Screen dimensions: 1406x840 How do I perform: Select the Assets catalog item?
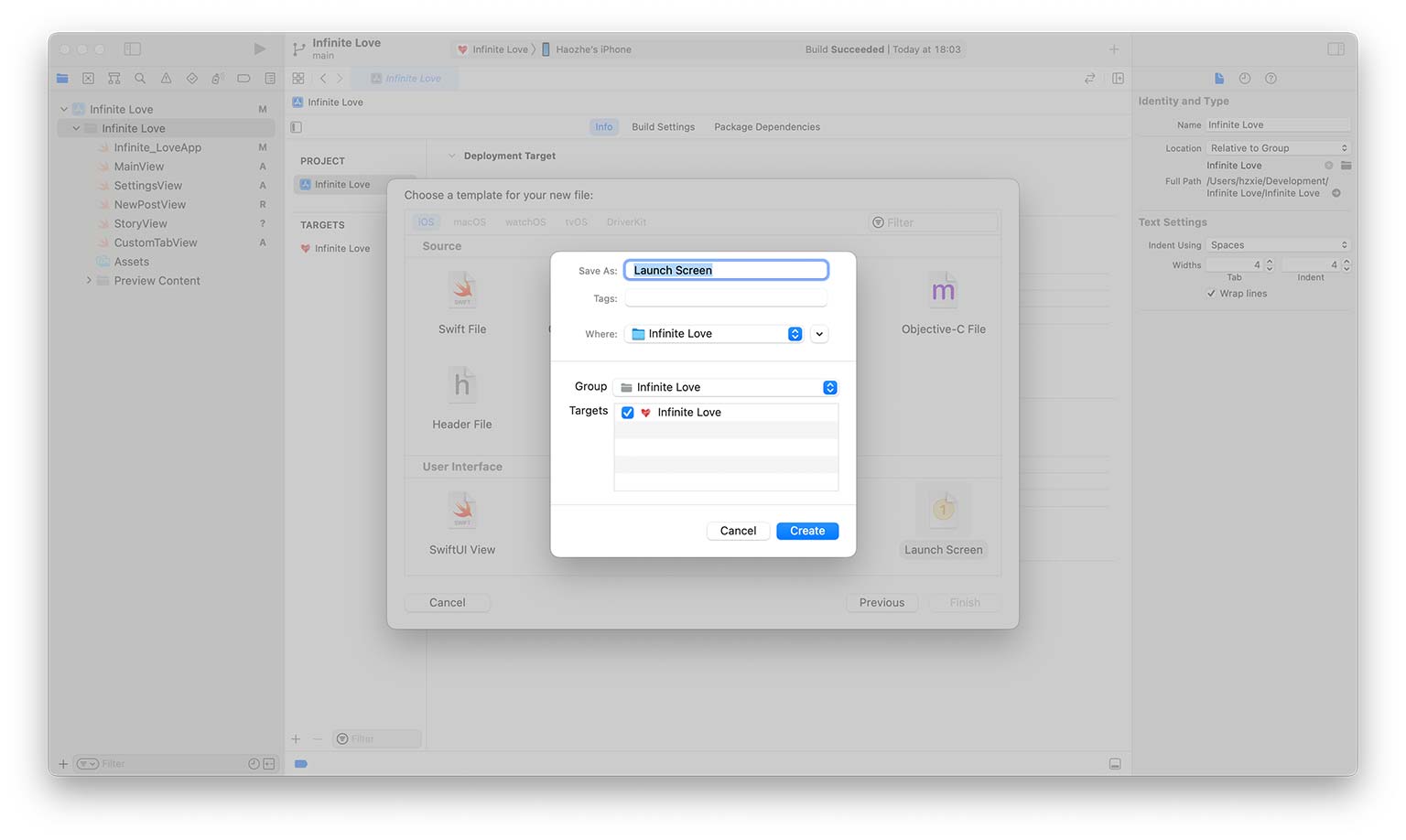click(x=132, y=262)
